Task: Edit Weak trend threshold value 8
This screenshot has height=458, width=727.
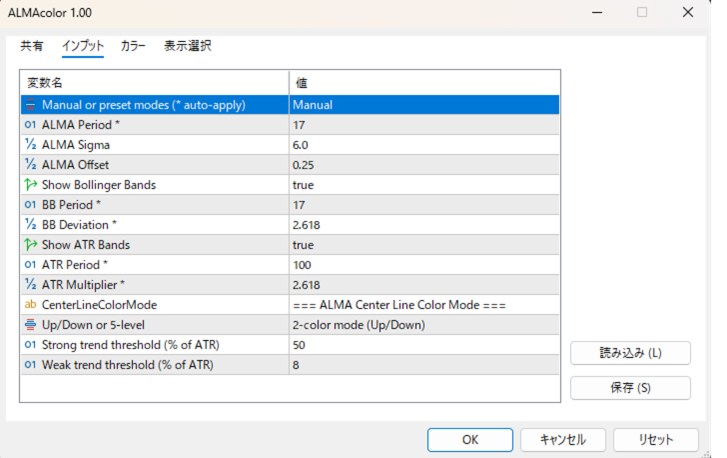Action: point(424,364)
